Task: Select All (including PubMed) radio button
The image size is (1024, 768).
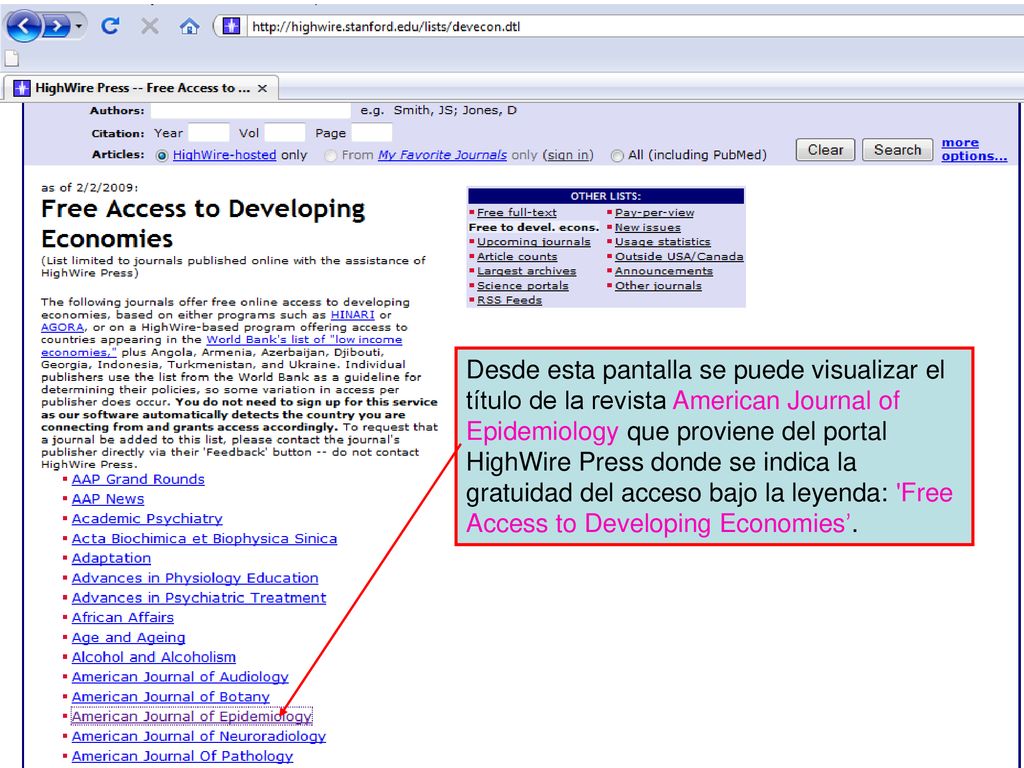Action: (617, 155)
